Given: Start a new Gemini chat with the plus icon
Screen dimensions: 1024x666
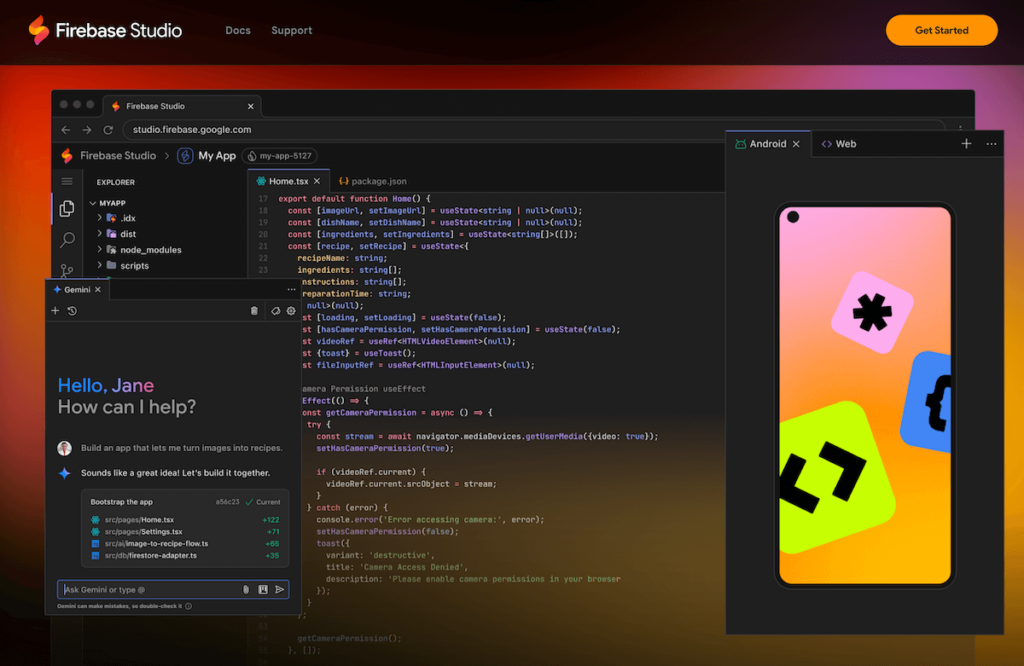Looking at the screenshot, I should (55, 310).
